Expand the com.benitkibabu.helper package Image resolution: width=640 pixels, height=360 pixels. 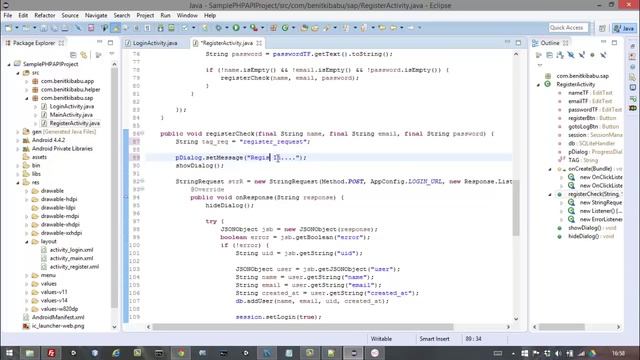(27, 90)
